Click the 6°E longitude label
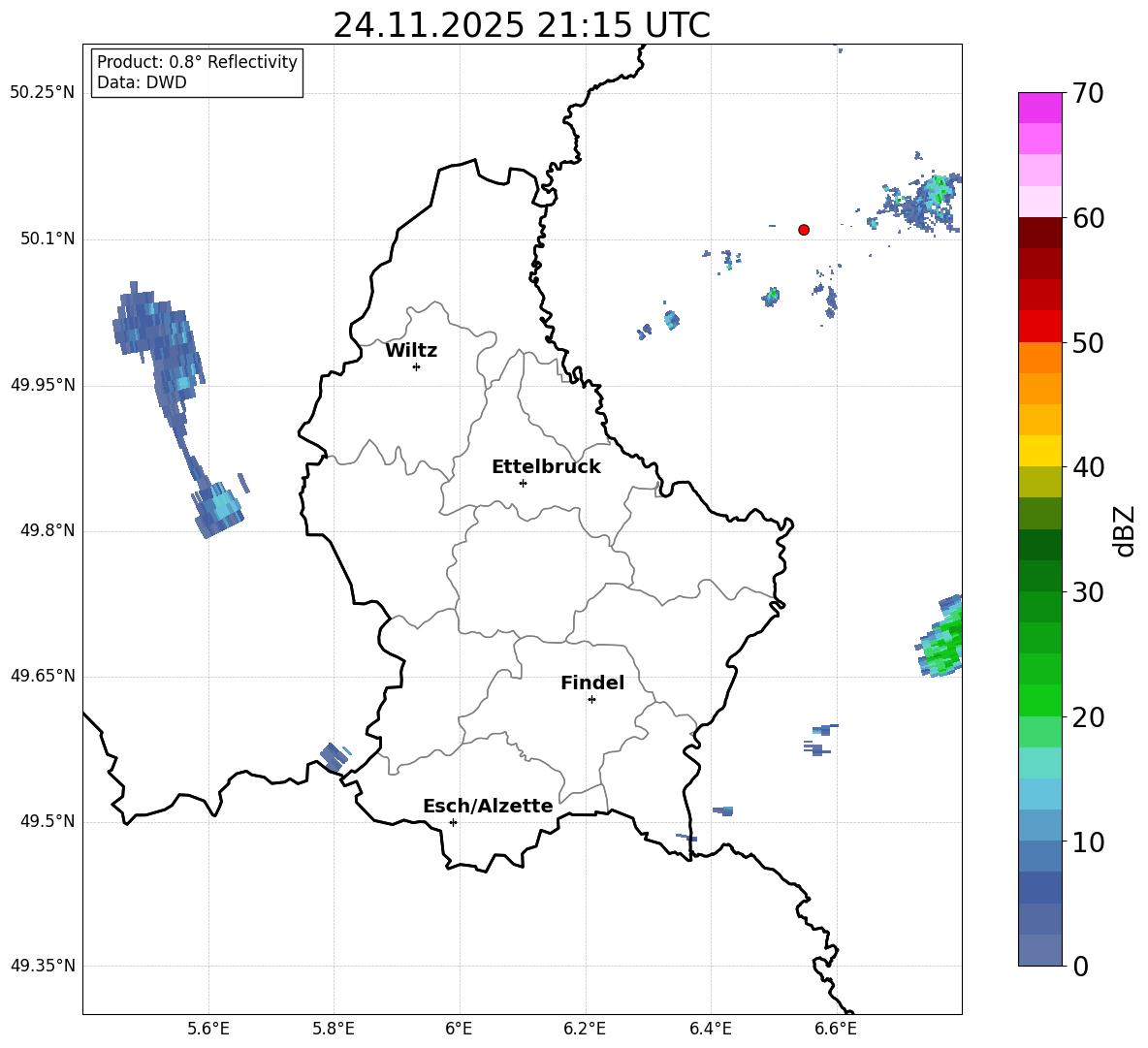1148x1048 pixels. [459, 1029]
